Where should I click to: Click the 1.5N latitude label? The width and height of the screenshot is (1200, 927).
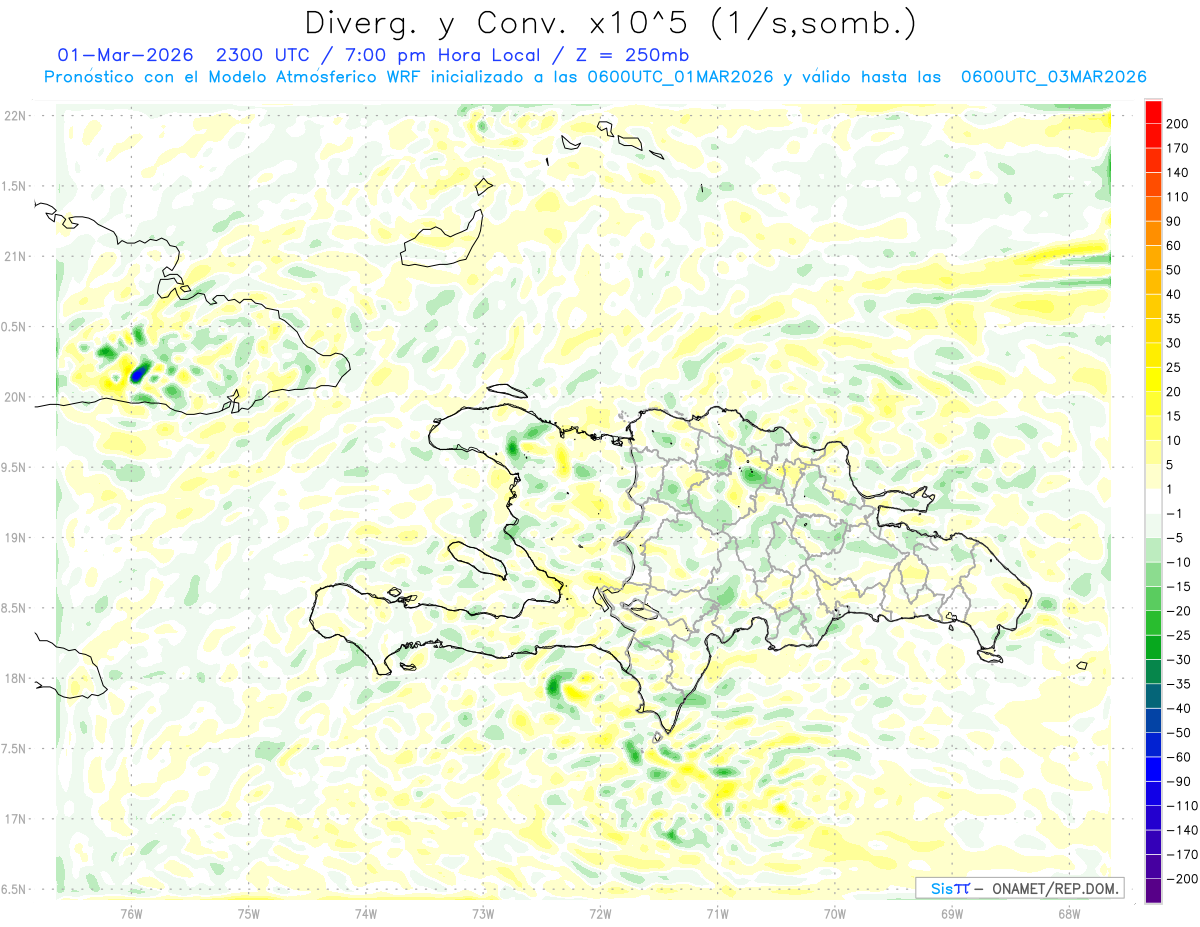coord(15,186)
